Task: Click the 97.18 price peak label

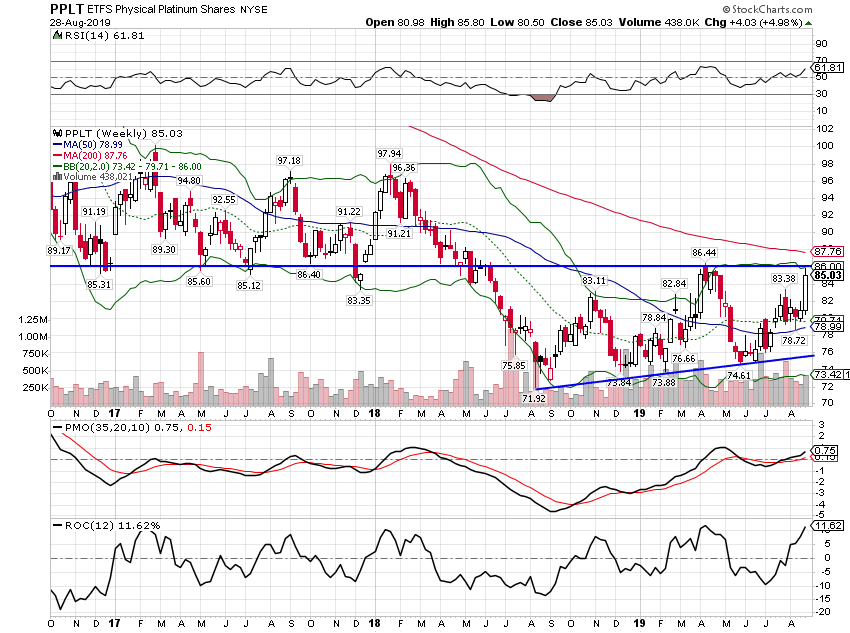Action: coord(289,161)
